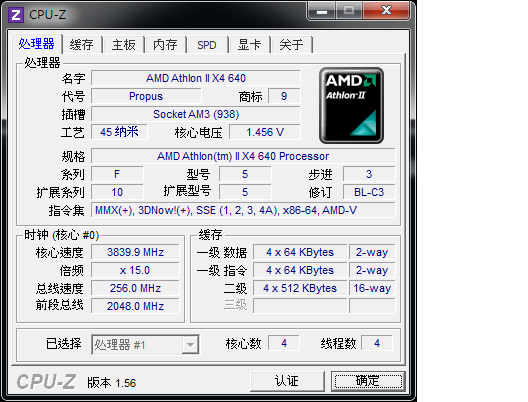Minimize the CPU-Z window
This screenshot has height=402, width=528.
point(322,11)
